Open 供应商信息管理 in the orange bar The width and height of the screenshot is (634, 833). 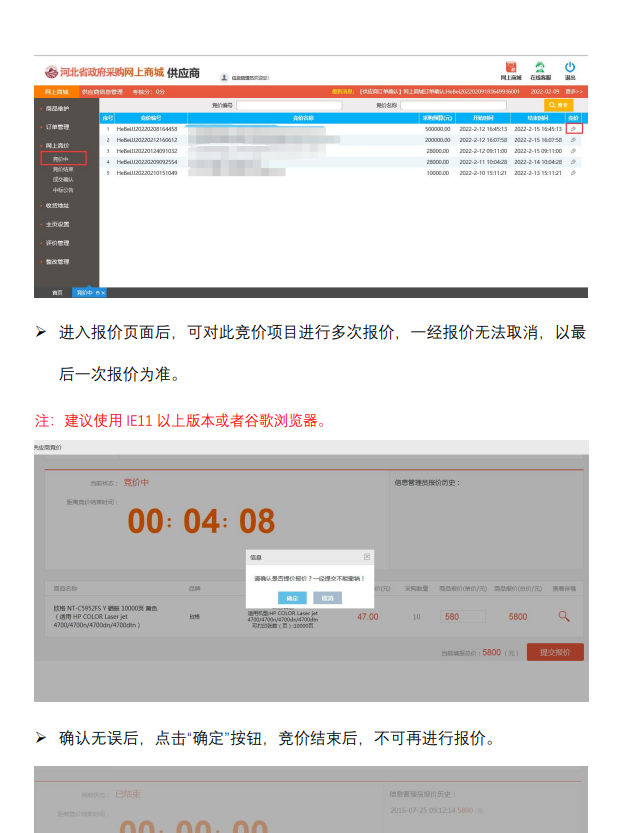coord(102,92)
